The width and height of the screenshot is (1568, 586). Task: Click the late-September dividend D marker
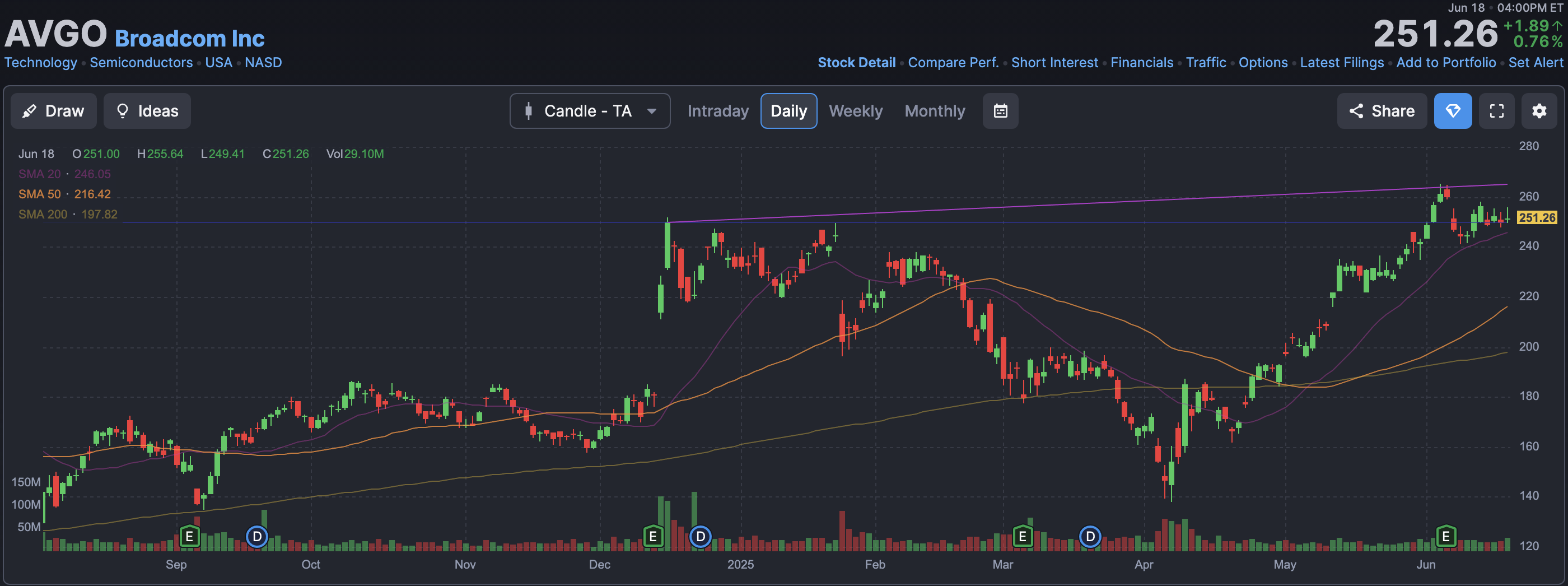point(257,537)
